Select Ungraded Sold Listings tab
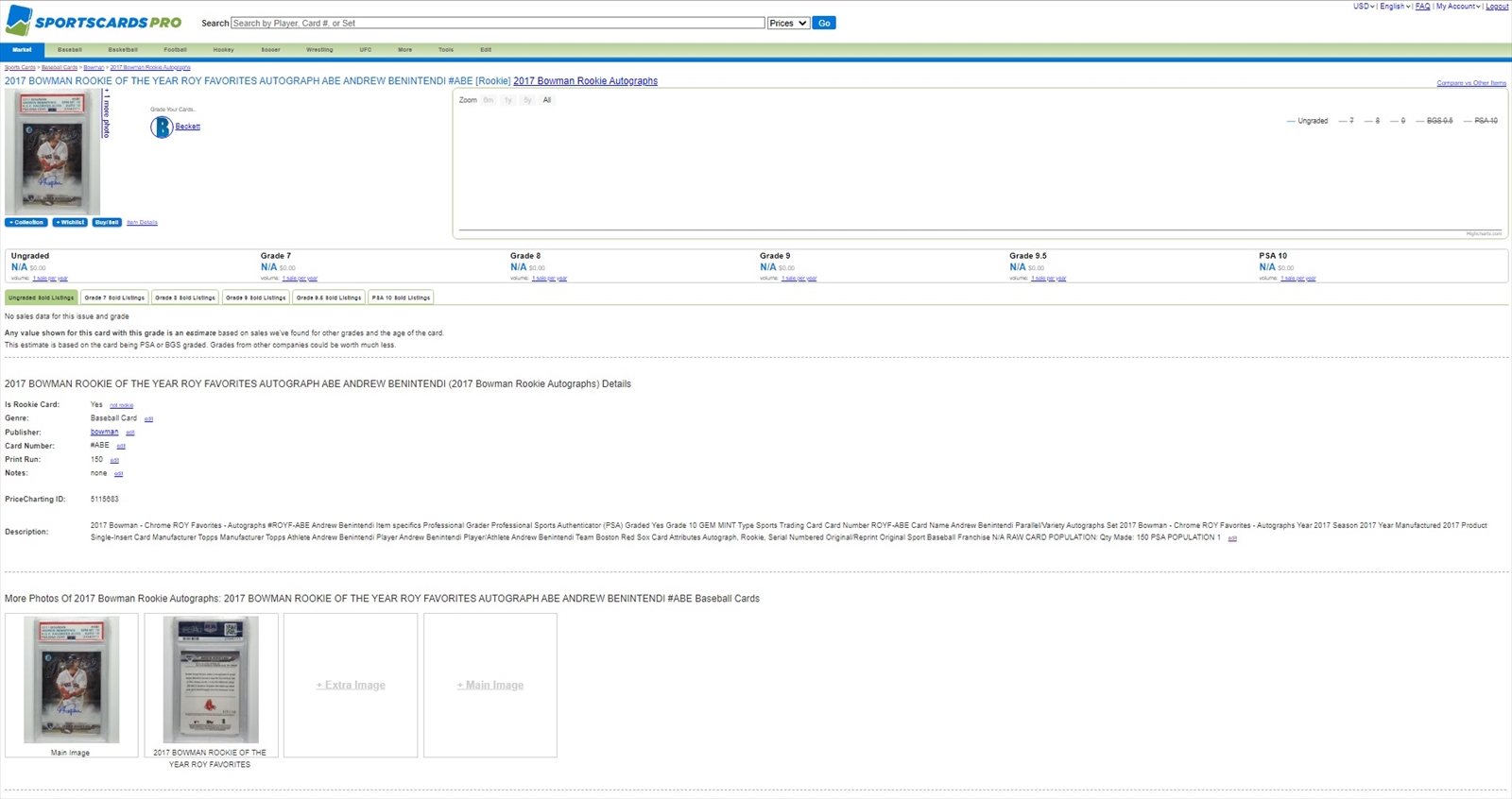 [x=41, y=297]
